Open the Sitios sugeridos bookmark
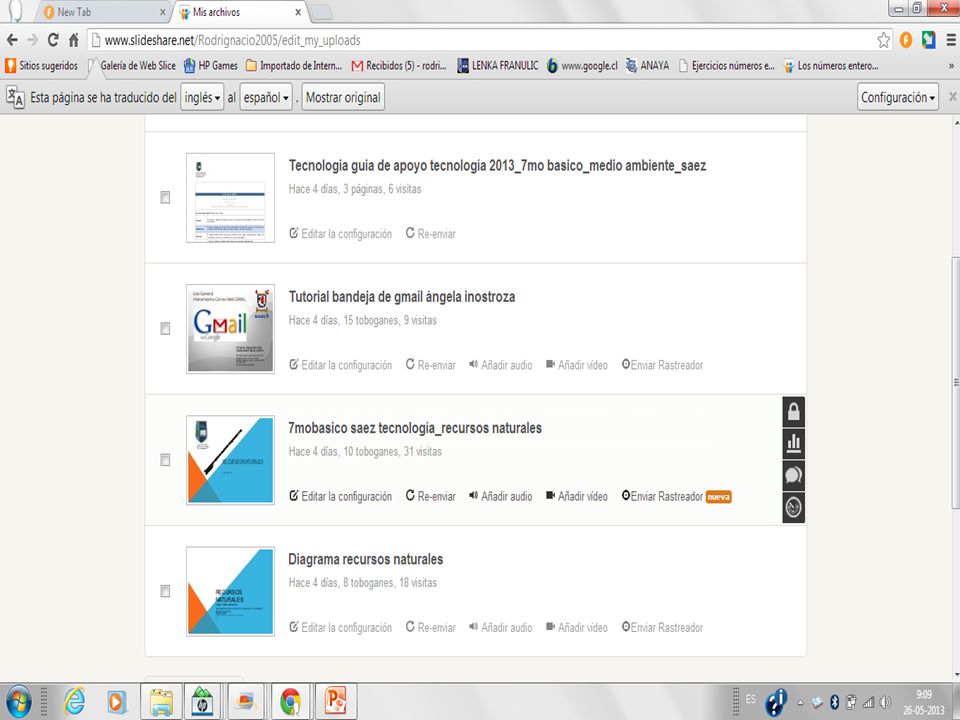The image size is (960, 720). coord(42,66)
